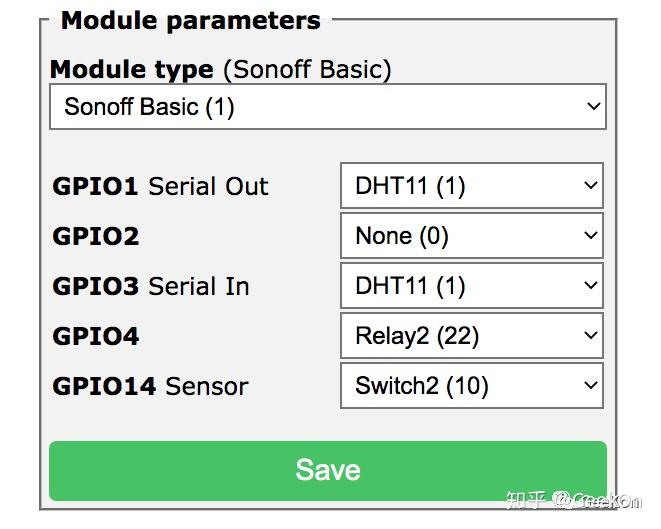This screenshot has width=661, height=529.
Task: Open the Module type Sonoff Basic dropdown
Action: pyautogui.click(x=328, y=106)
